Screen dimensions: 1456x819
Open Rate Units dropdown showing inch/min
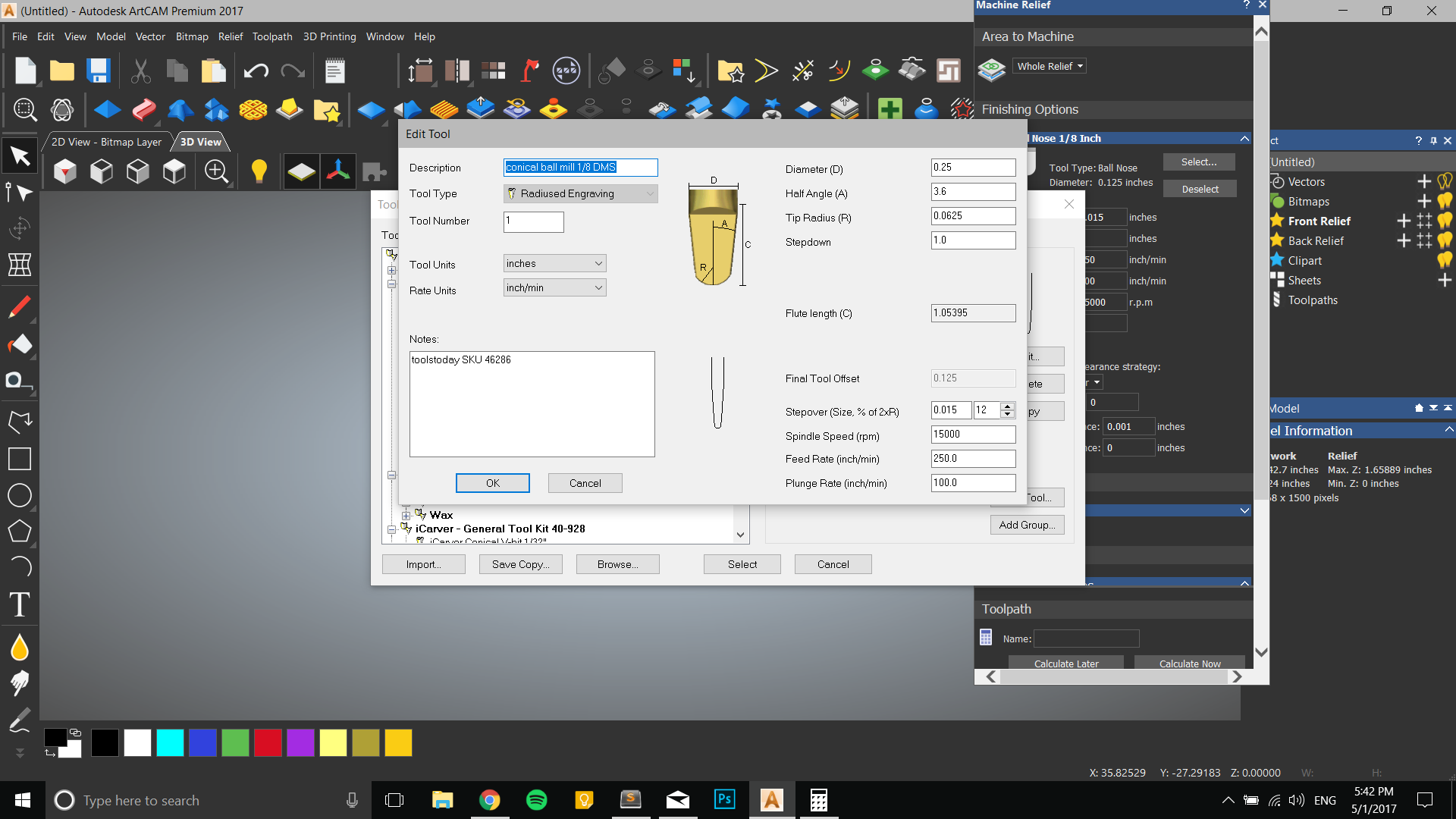(555, 287)
